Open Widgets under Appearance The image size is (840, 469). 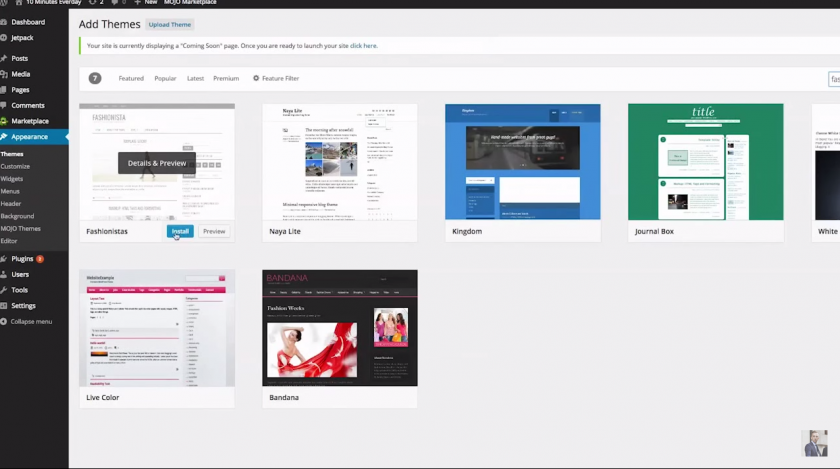coord(12,178)
